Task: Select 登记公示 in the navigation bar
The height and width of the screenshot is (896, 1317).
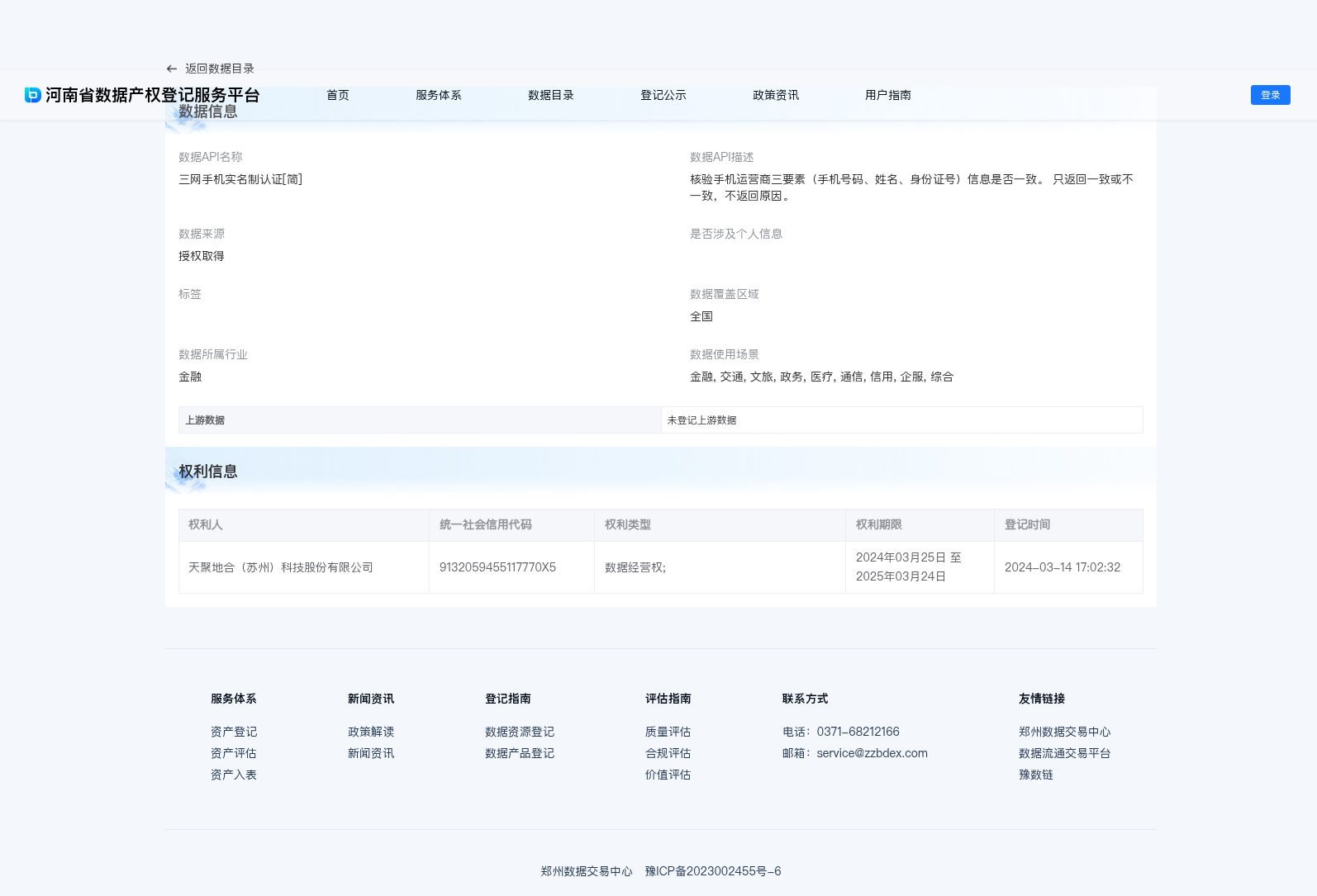Action: (663, 95)
